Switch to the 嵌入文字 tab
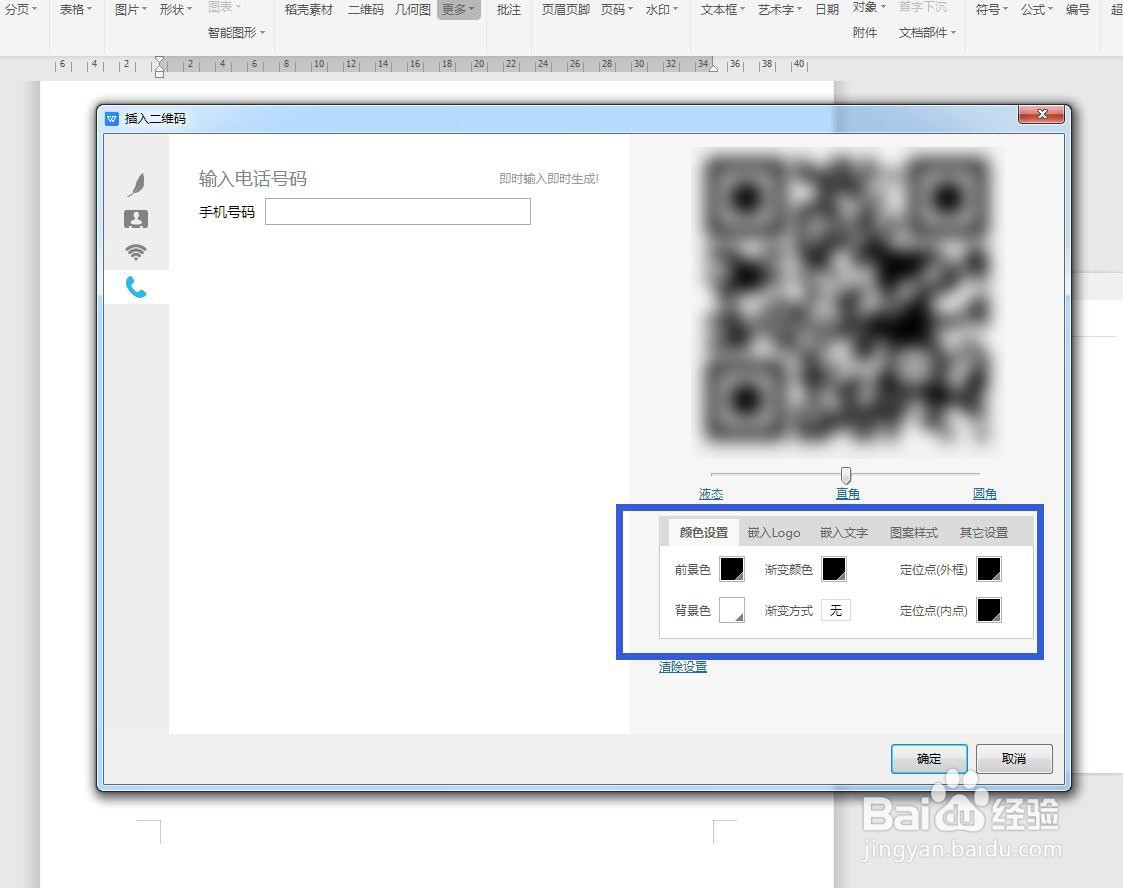 (844, 533)
